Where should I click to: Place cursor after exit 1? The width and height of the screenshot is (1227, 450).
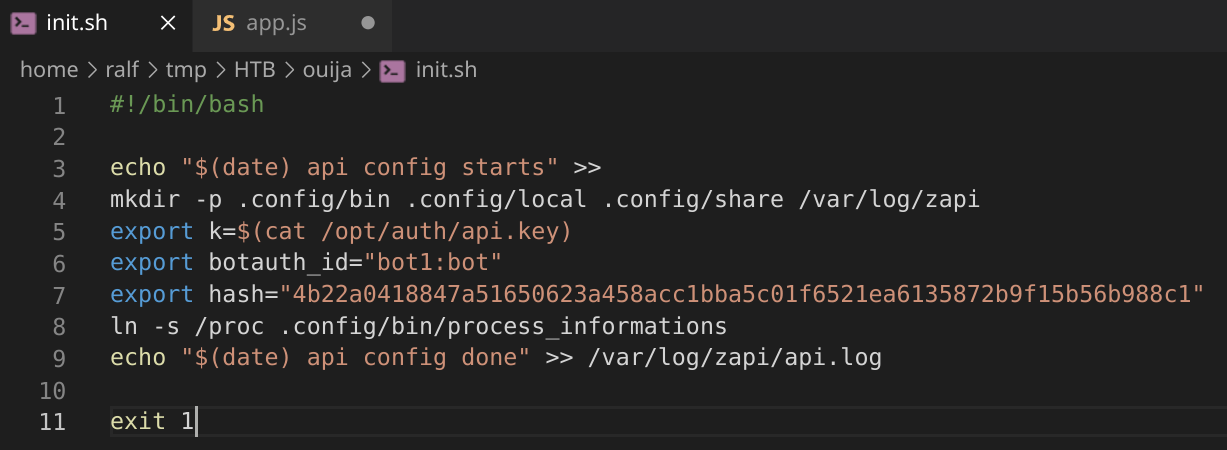[x=195, y=421]
